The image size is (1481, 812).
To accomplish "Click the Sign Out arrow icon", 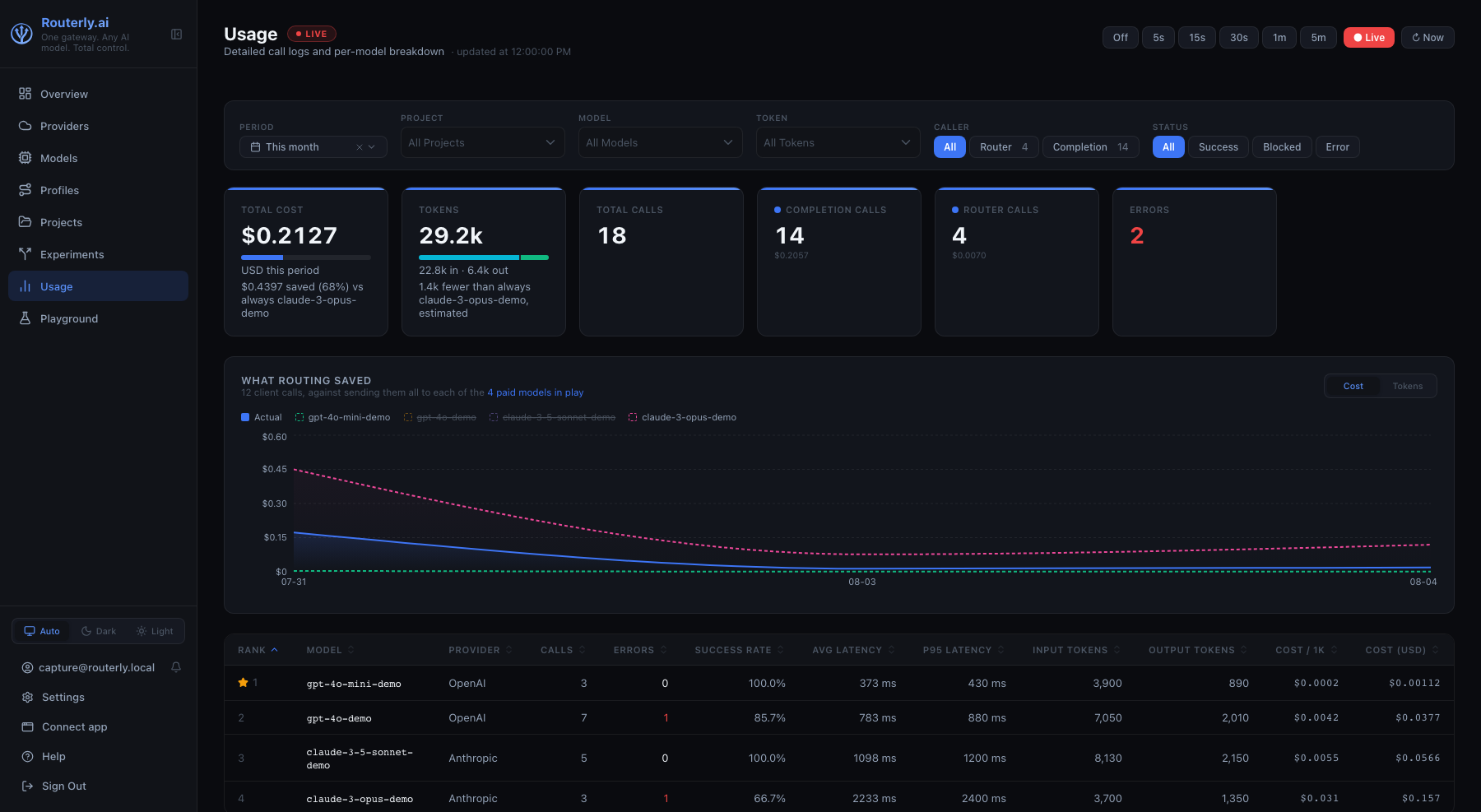I will pos(27,786).
